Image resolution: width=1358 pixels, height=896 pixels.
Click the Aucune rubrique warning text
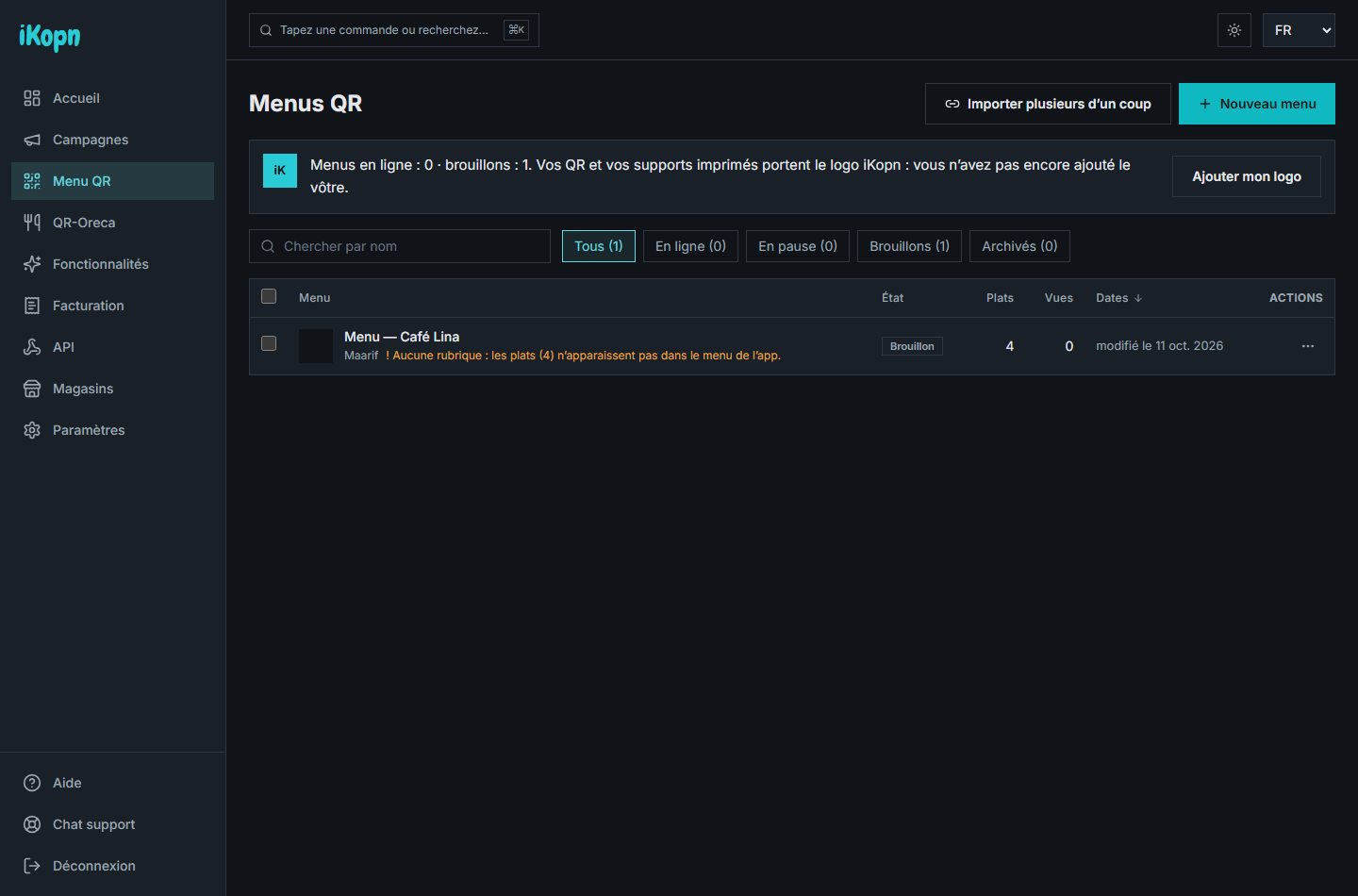pyautogui.click(x=583, y=356)
